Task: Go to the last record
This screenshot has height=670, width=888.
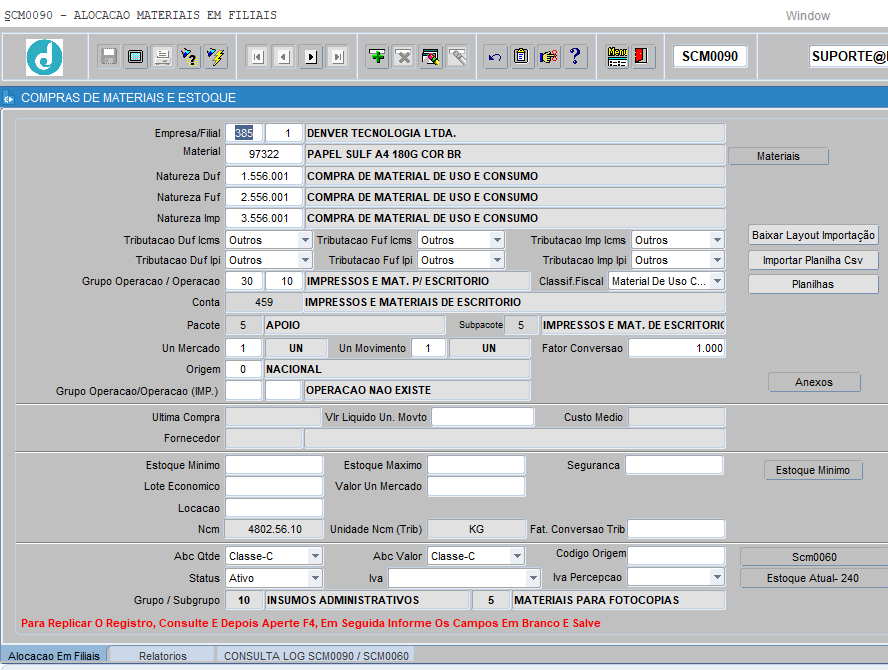Action: click(x=338, y=57)
